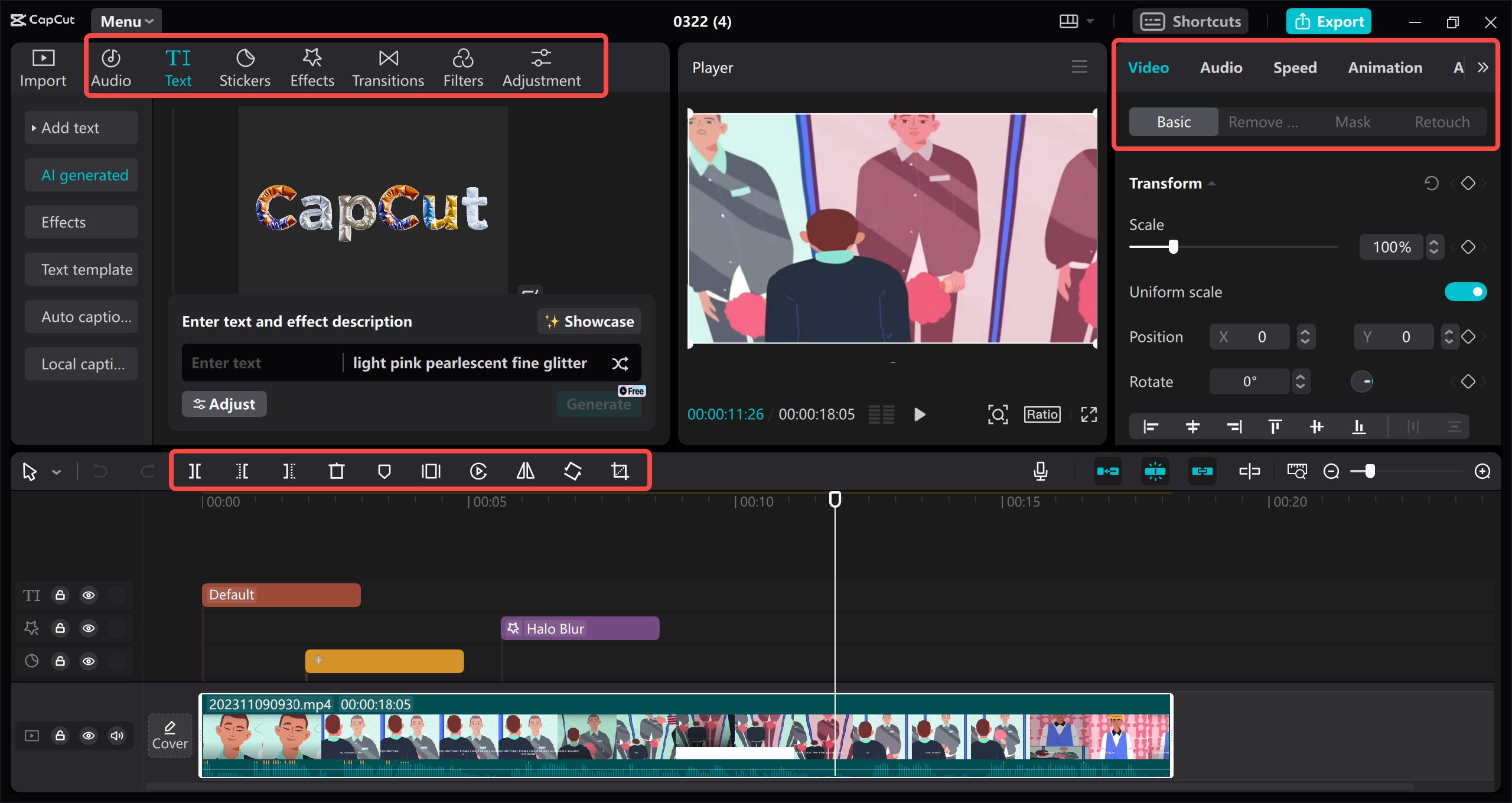Open the Shortcuts button

[x=1190, y=22]
